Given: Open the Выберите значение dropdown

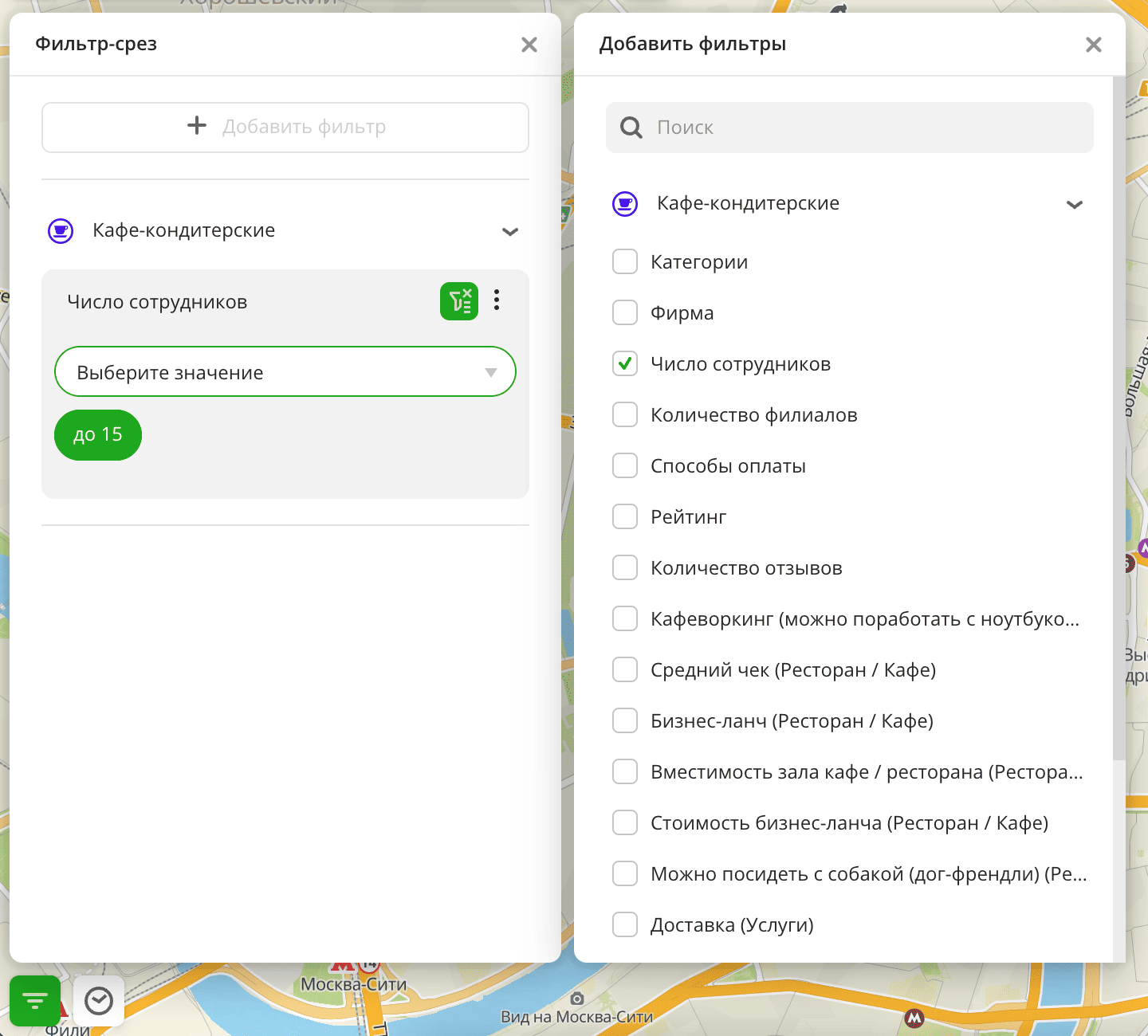Looking at the screenshot, I should 285,372.
